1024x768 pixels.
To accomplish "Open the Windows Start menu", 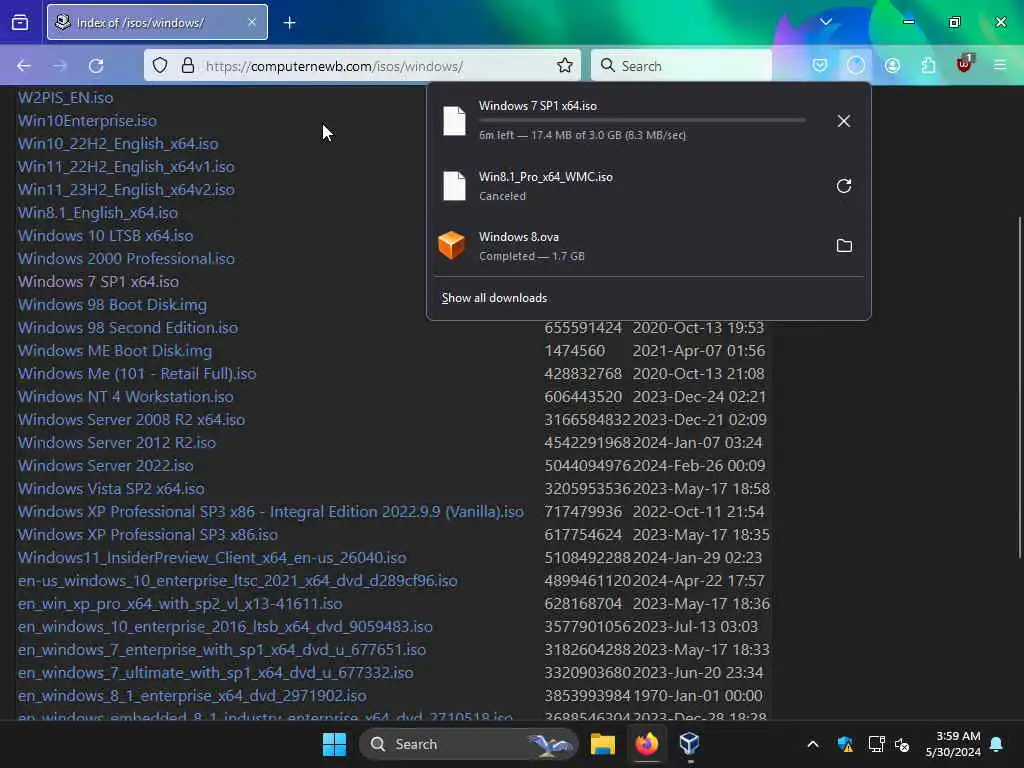I will pyautogui.click(x=334, y=744).
